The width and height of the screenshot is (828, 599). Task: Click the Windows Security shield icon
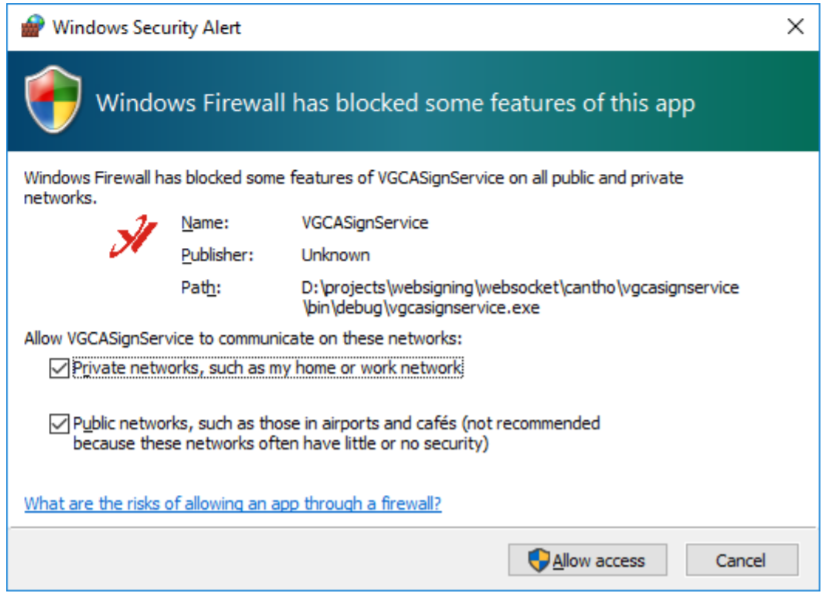click(53, 99)
